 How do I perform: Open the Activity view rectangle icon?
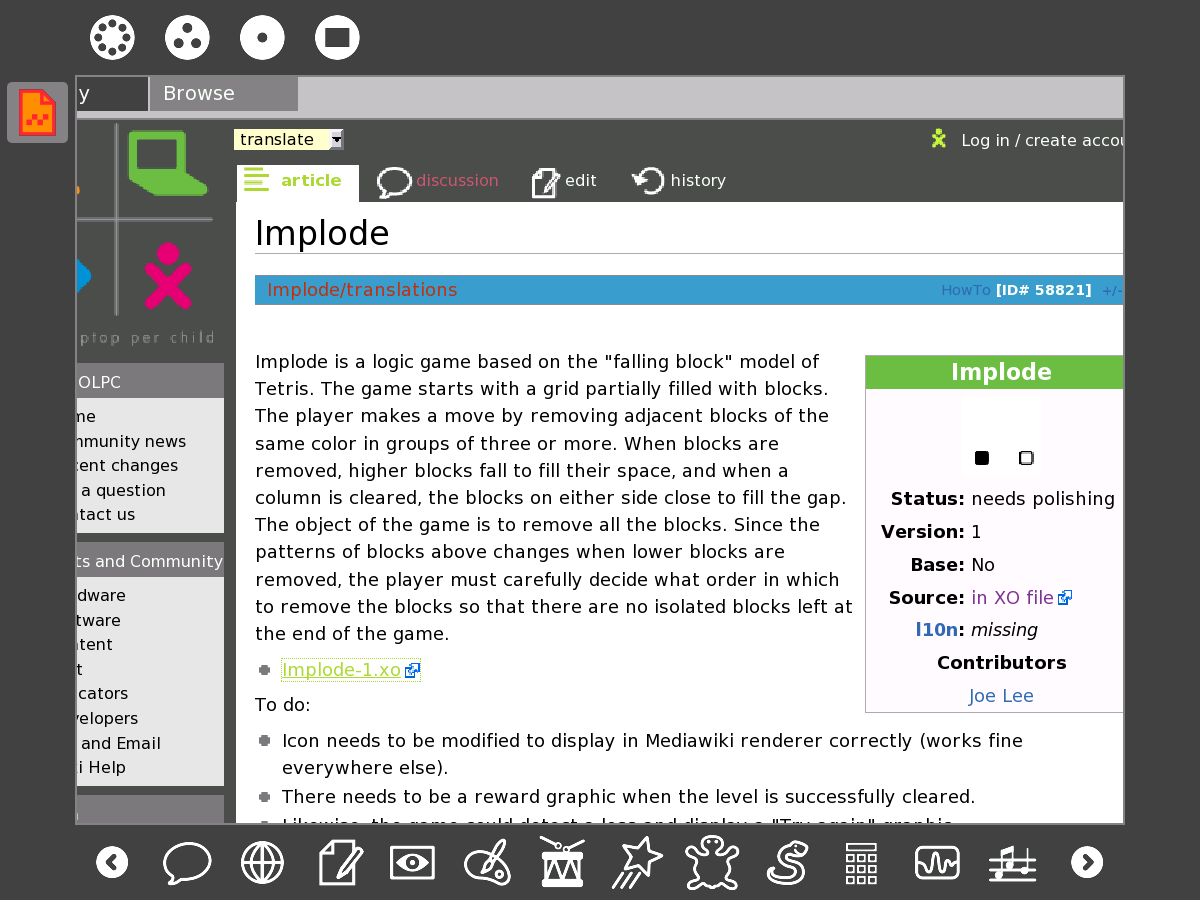pos(337,38)
